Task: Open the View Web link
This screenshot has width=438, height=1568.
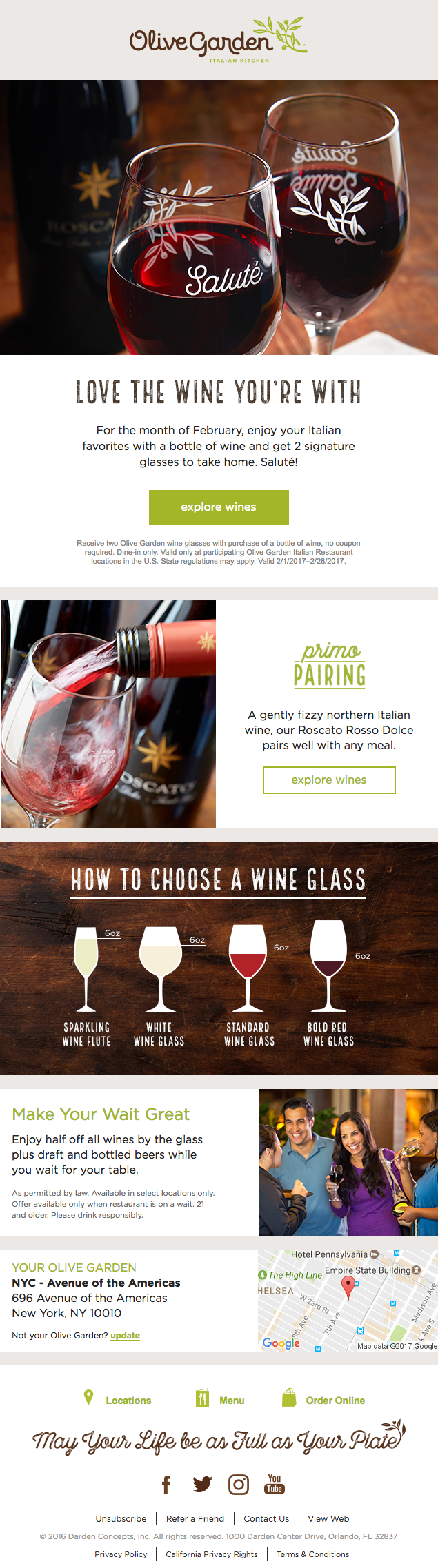Action: point(328,1518)
